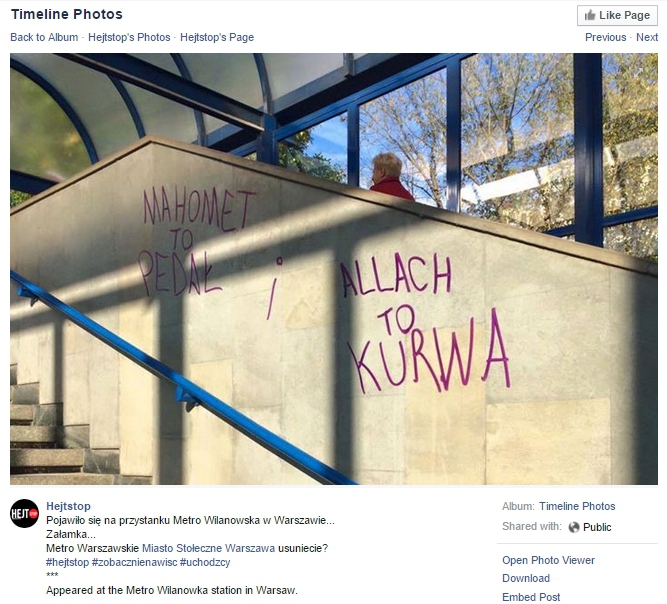Click the thumbs-up icon on Like Page

tap(590, 15)
